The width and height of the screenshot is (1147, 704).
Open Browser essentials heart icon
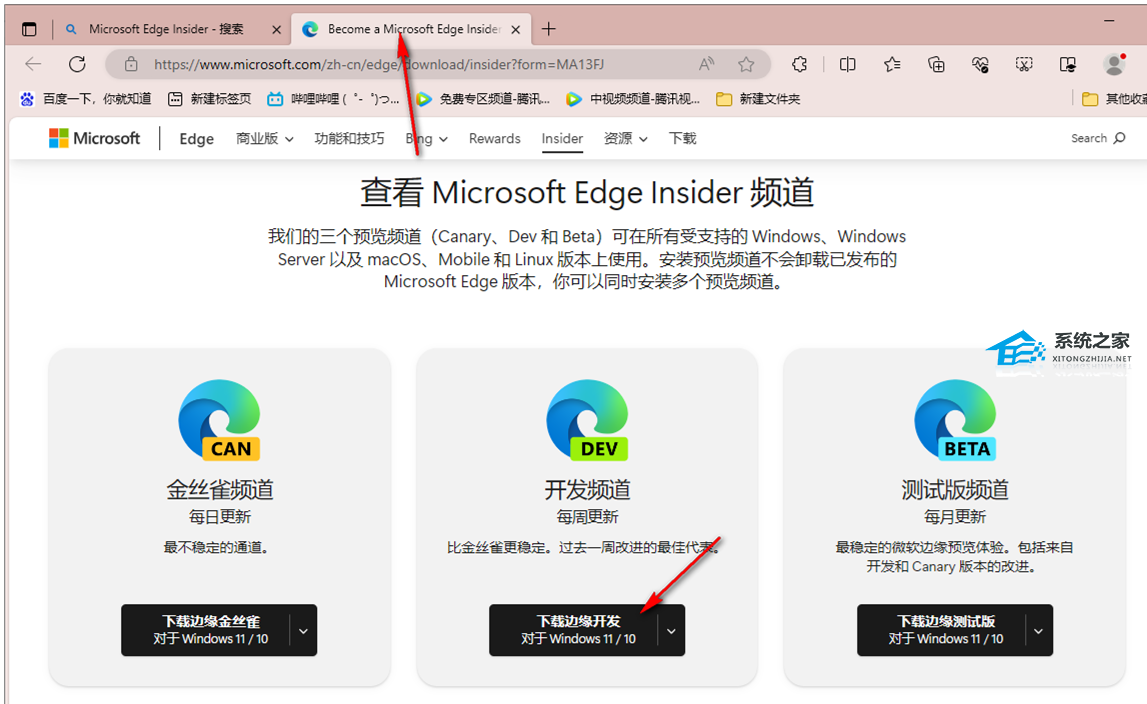[x=980, y=64]
